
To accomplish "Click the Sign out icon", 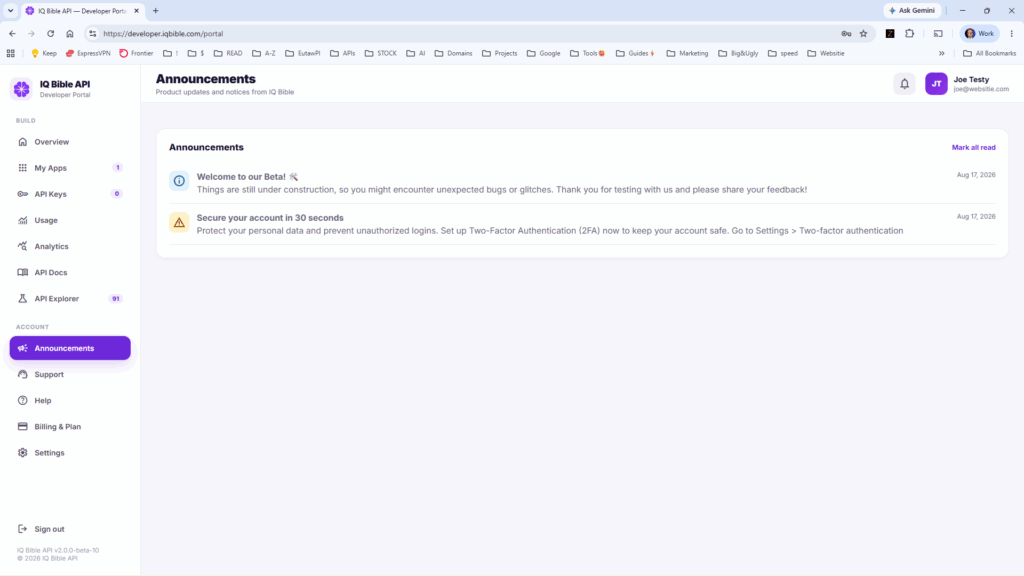I will [23, 529].
